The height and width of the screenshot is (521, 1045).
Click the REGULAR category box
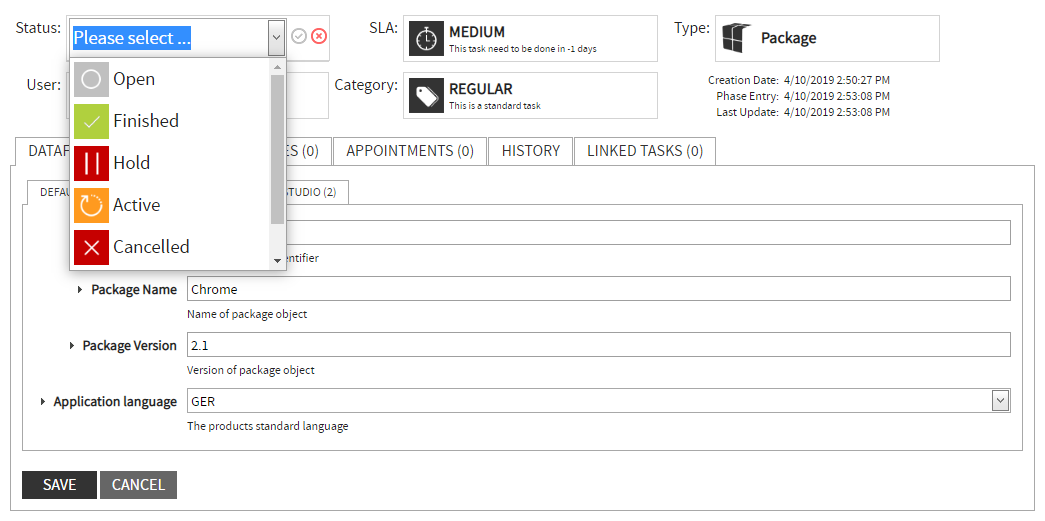pyautogui.click(x=530, y=96)
